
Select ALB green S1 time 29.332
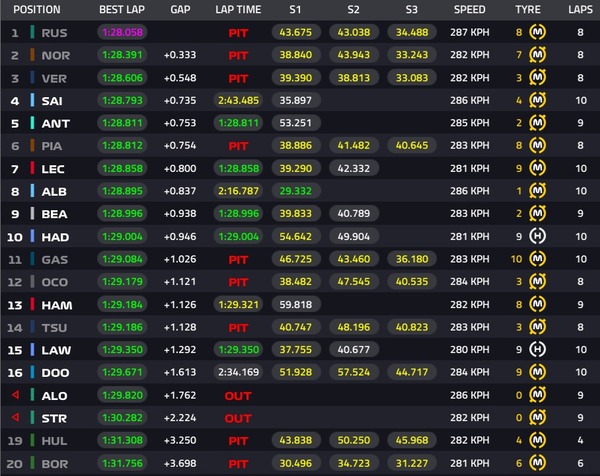(x=296, y=191)
